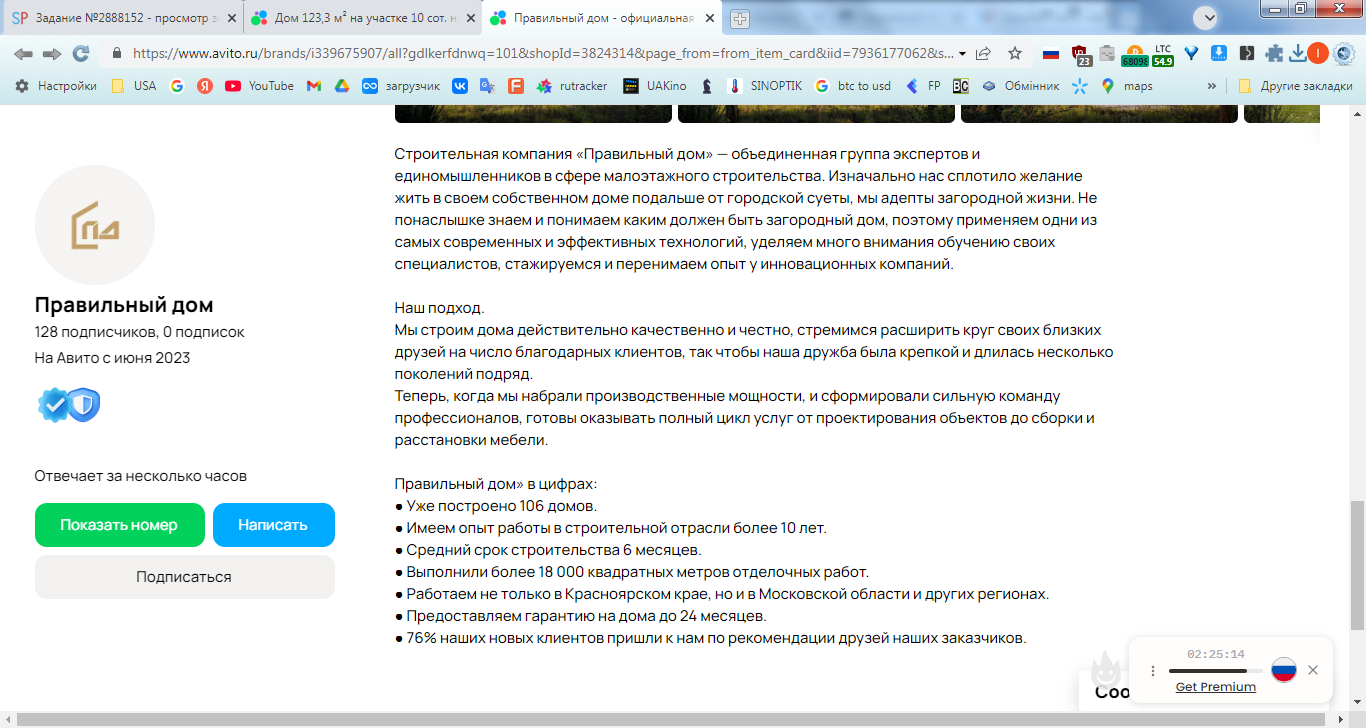This screenshot has width=1366, height=728.
Task: Open the Gmail bookmark icon
Action: (x=314, y=86)
